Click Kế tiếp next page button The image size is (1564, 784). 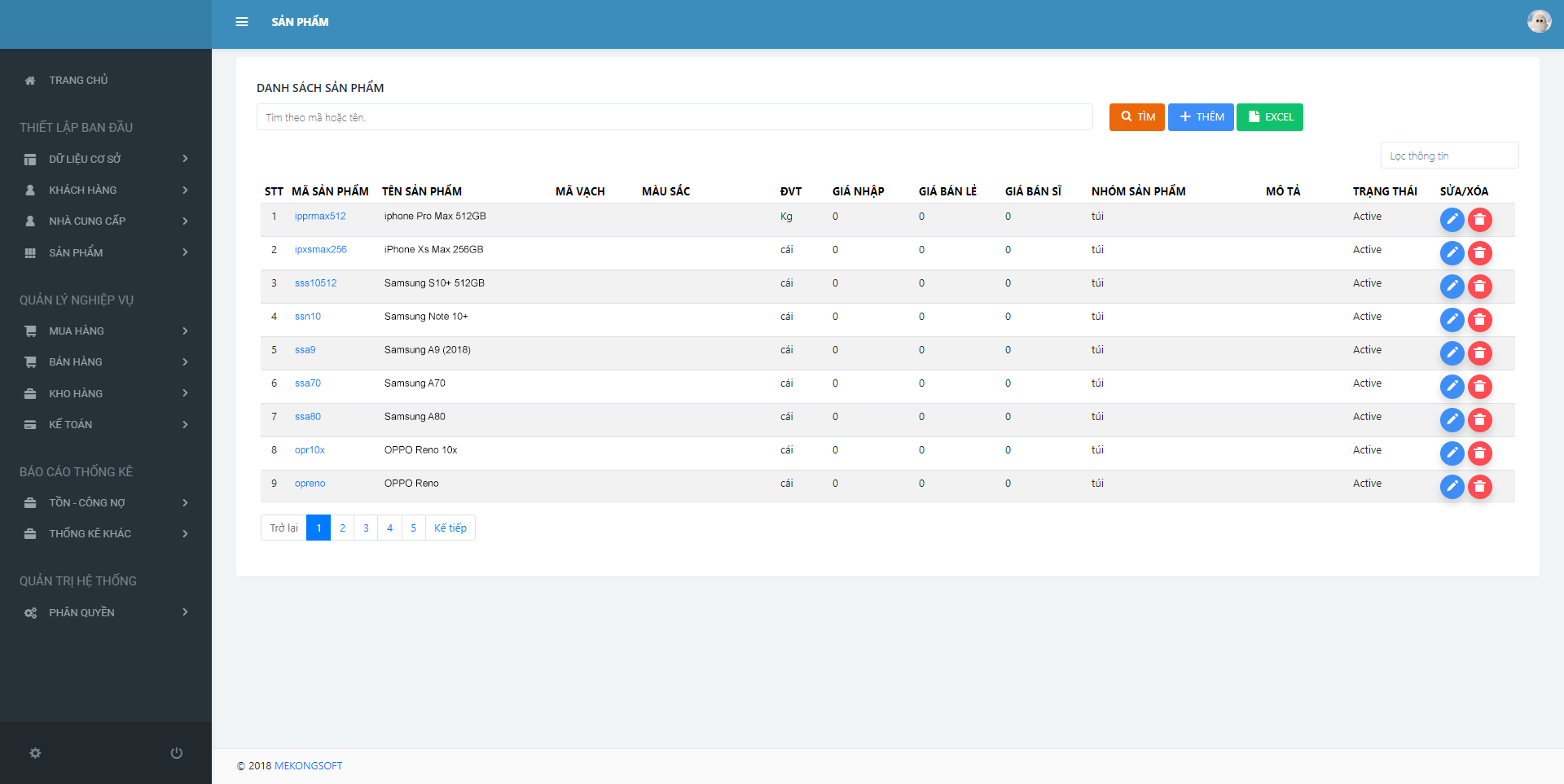(450, 528)
